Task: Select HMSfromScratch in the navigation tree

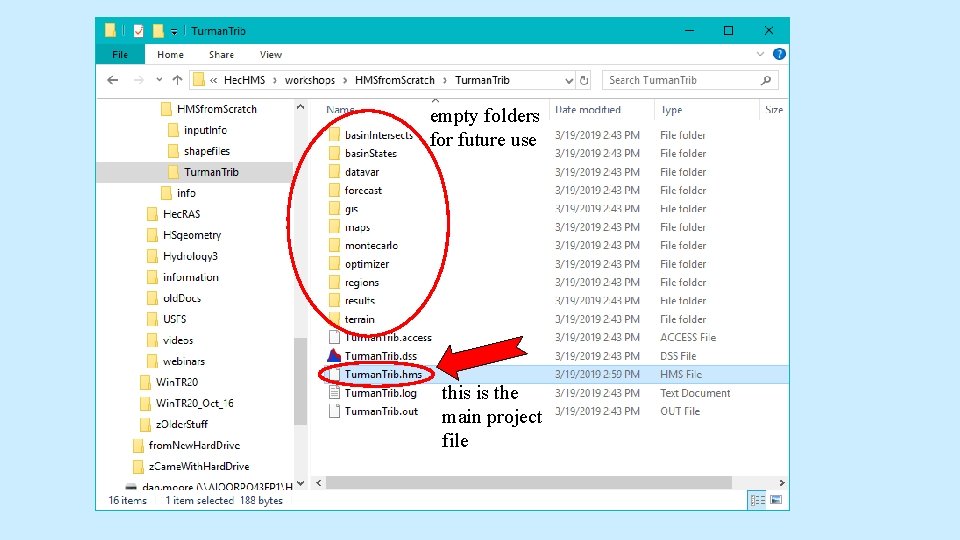Action: 217,109
